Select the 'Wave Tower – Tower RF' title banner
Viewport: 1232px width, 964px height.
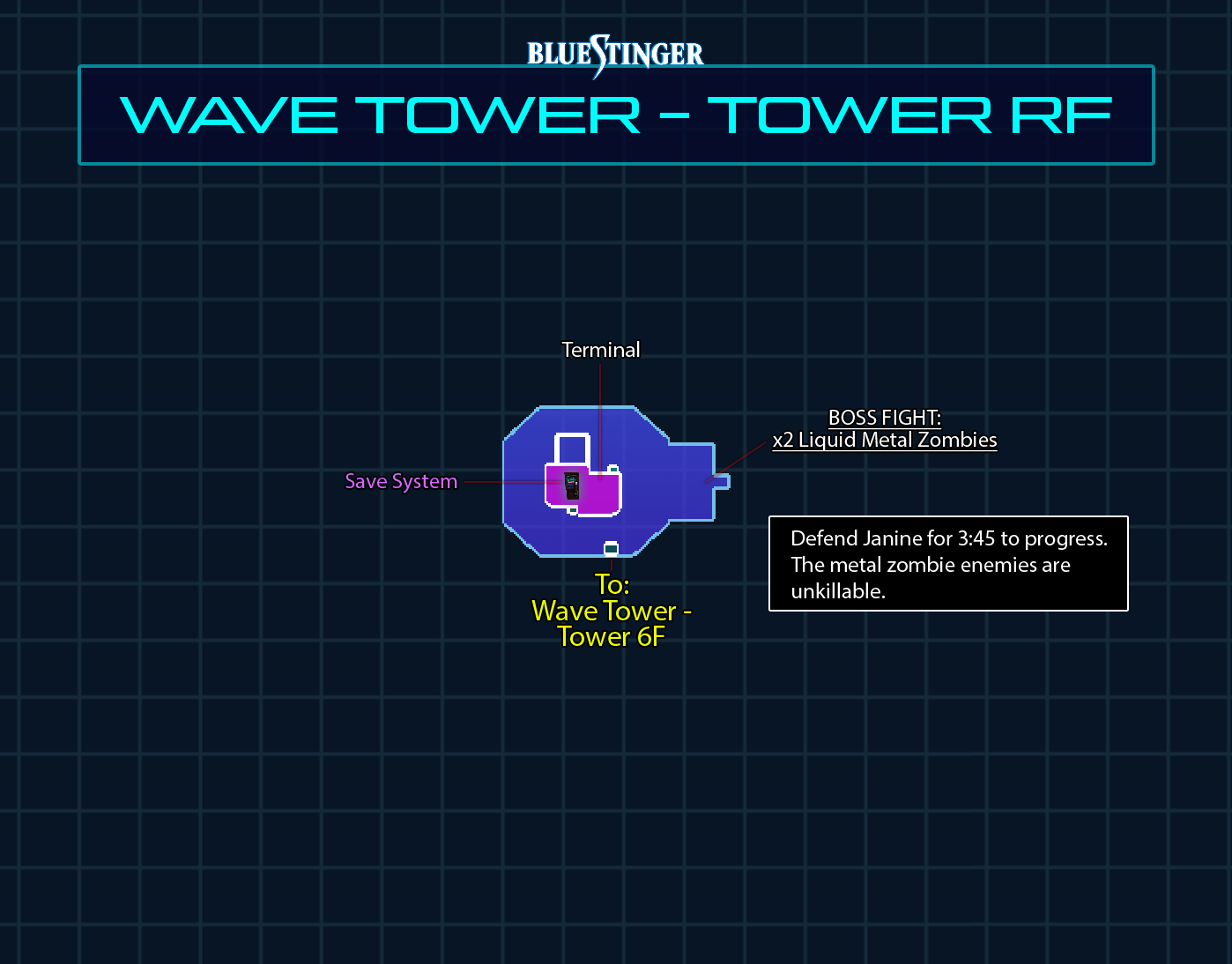pos(616,115)
